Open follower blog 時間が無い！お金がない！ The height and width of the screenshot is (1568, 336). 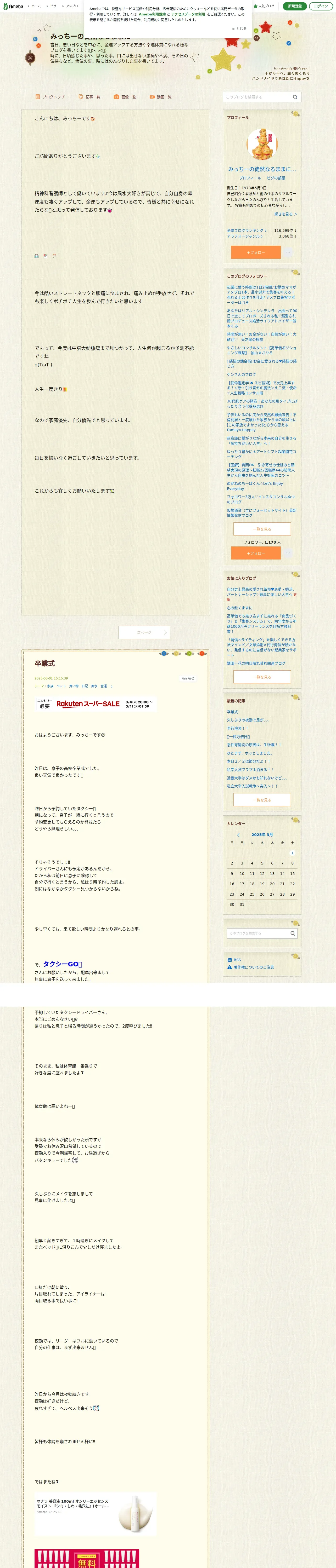coord(262,337)
